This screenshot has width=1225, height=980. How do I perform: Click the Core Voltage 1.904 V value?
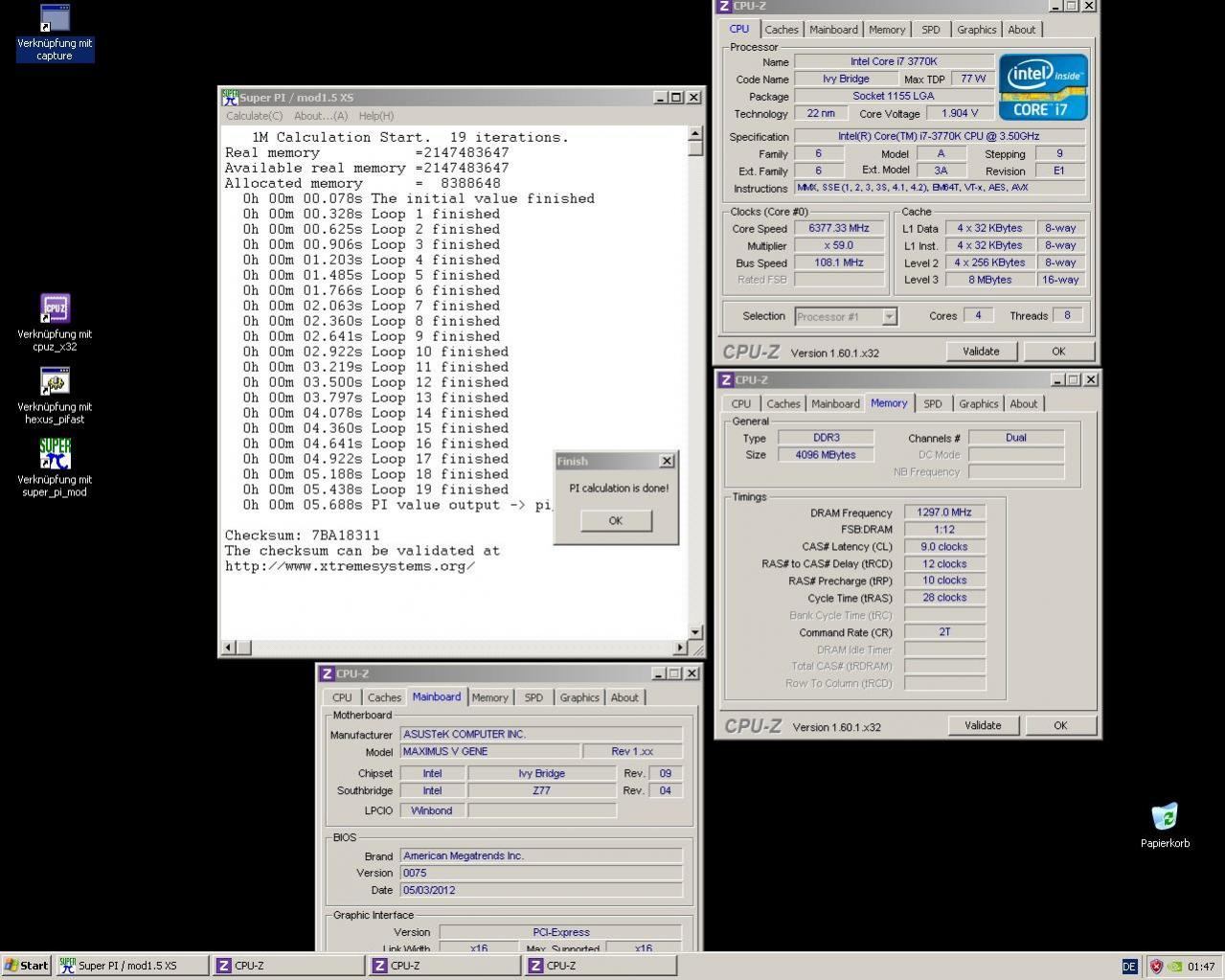(x=961, y=113)
